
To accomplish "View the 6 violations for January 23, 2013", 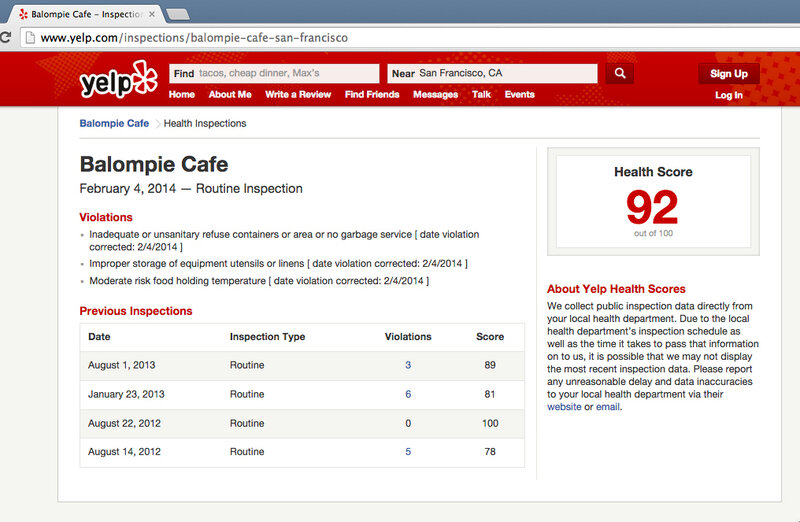I will 408,394.
